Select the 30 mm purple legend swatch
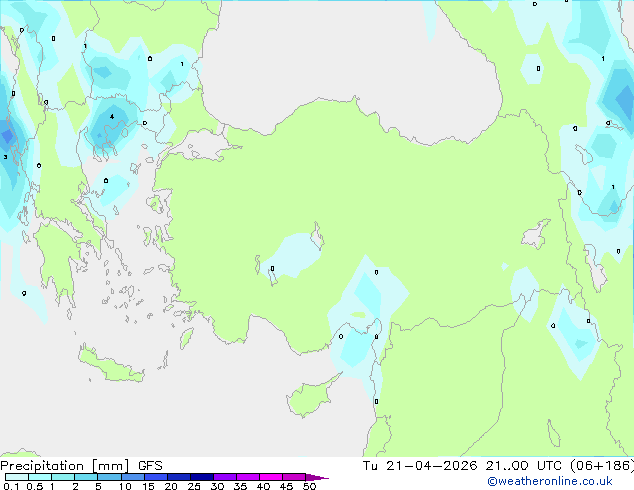 pos(225,477)
